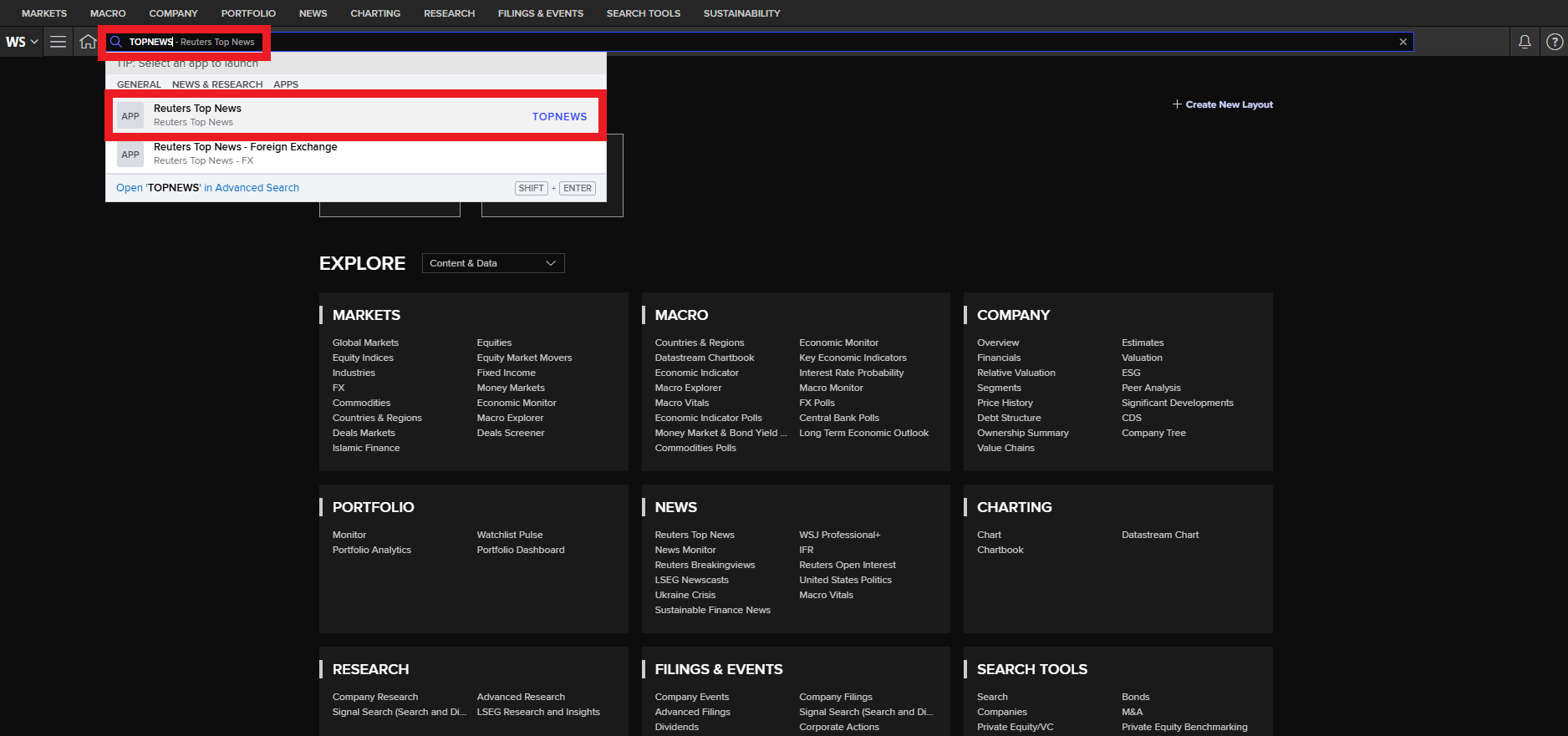Open Company Research link
Viewport: 1568px width, 736px height.
pyautogui.click(x=375, y=697)
